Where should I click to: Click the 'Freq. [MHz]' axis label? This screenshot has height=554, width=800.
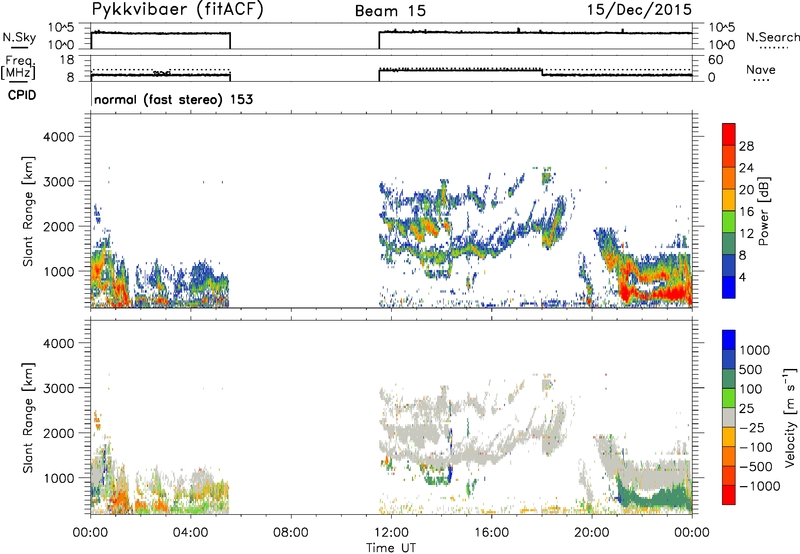[x=19, y=67]
